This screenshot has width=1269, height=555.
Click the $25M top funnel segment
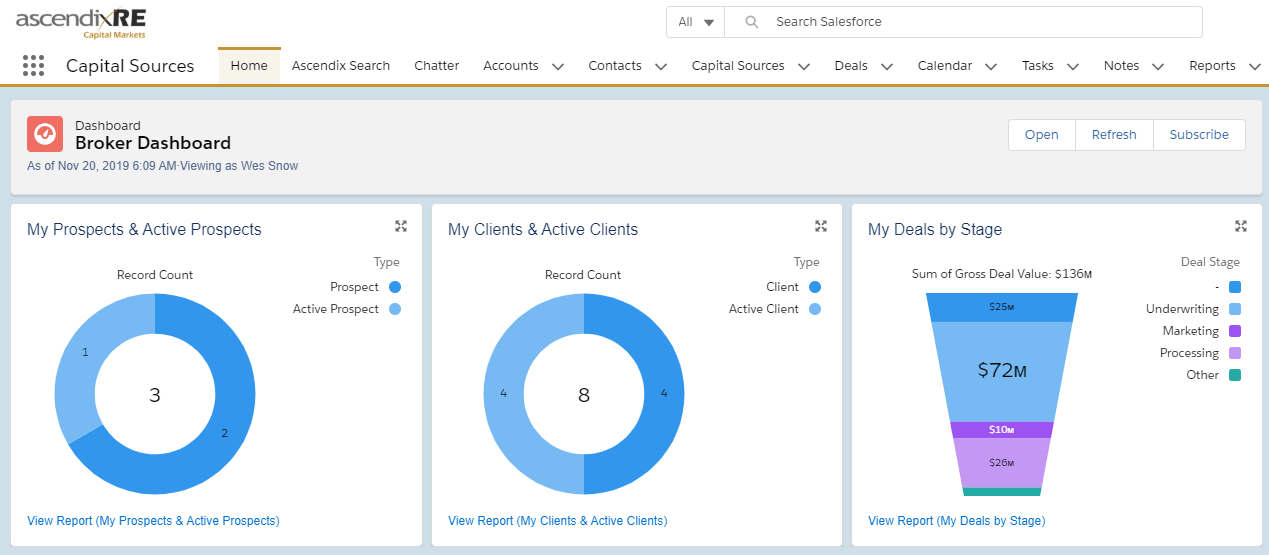point(1002,307)
